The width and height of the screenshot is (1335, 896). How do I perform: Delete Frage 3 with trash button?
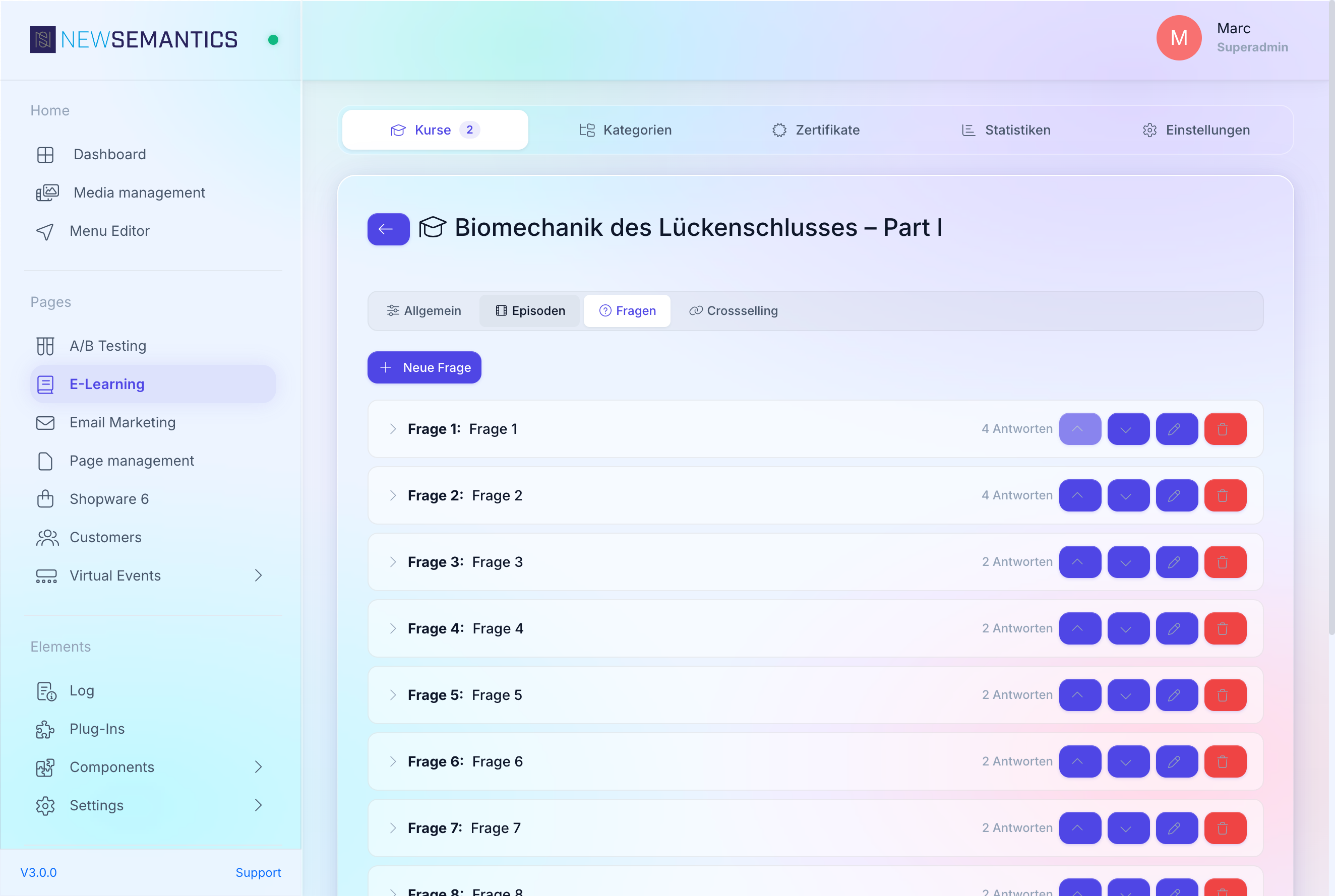click(x=1225, y=562)
